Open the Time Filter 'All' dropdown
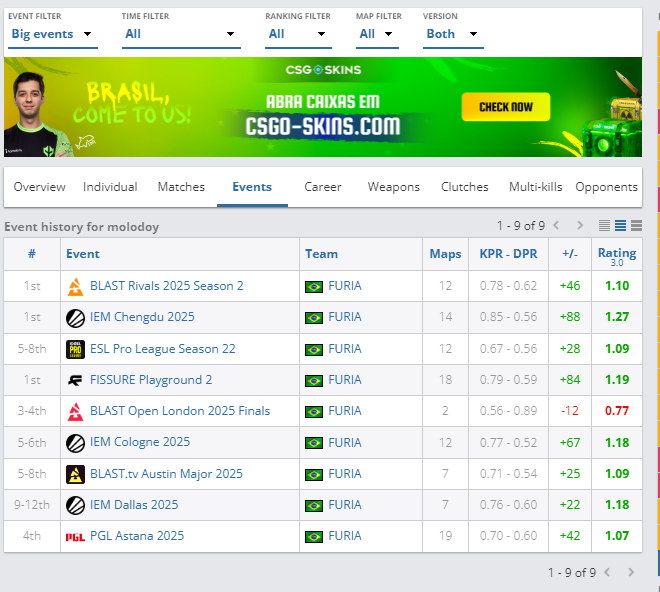This screenshot has width=660, height=592. click(181, 34)
